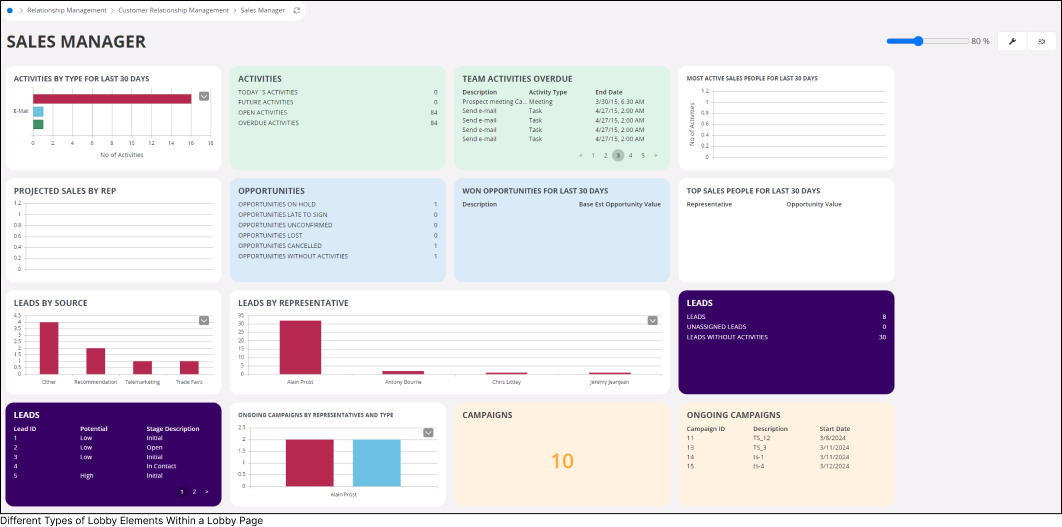Click the eye icon button at top right
This screenshot has width=1062, height=527.
point(1041,41)
